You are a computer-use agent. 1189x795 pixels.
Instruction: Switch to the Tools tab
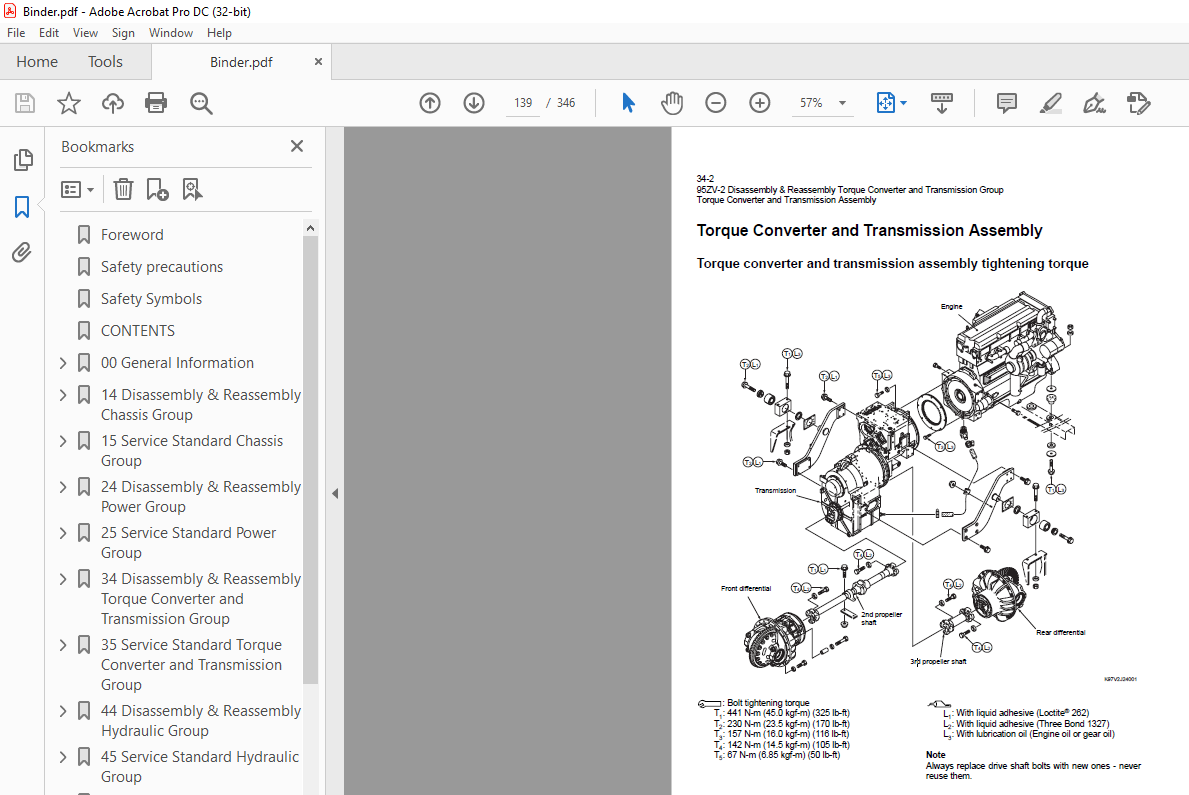coord(105,62)
